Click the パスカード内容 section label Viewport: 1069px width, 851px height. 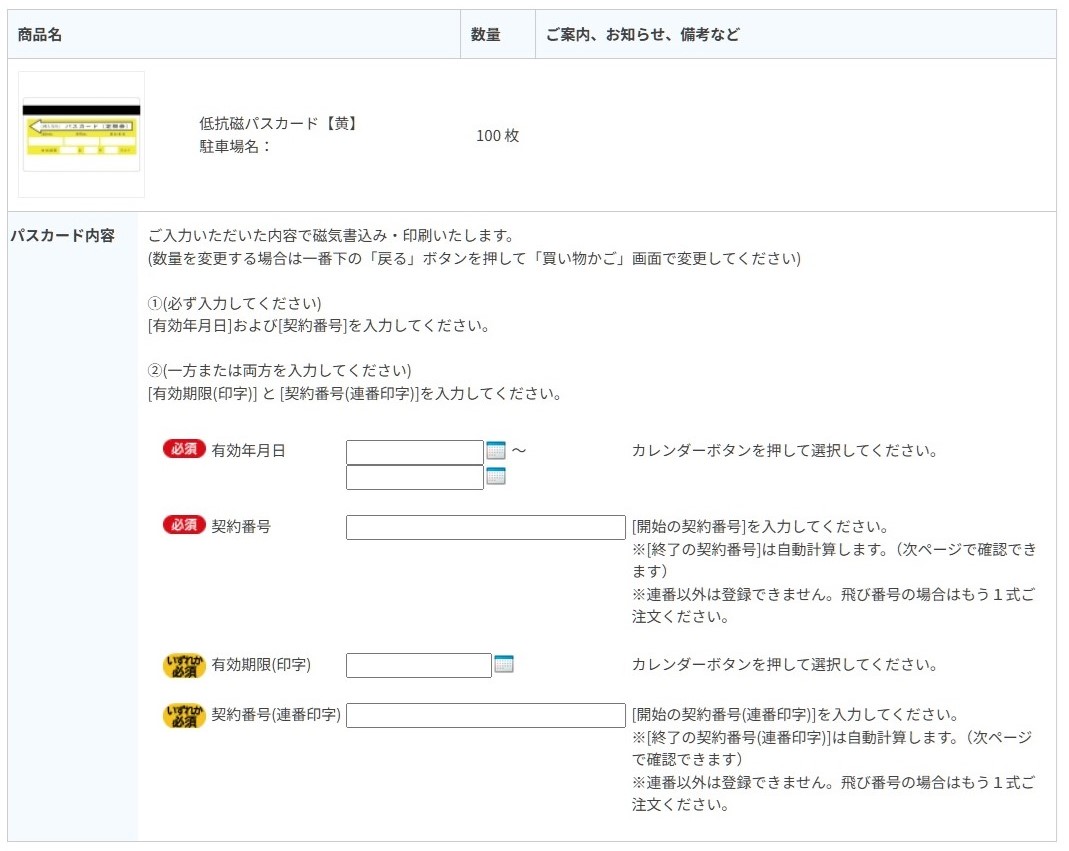(x=62, y=236)
